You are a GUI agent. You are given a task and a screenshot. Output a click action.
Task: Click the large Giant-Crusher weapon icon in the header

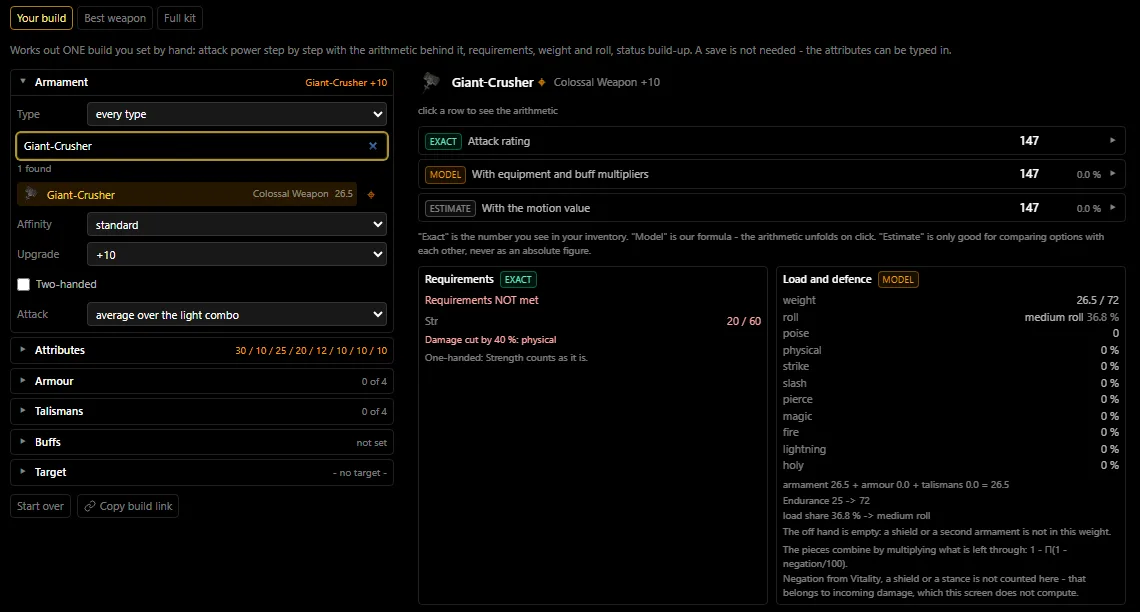point(431,82)
